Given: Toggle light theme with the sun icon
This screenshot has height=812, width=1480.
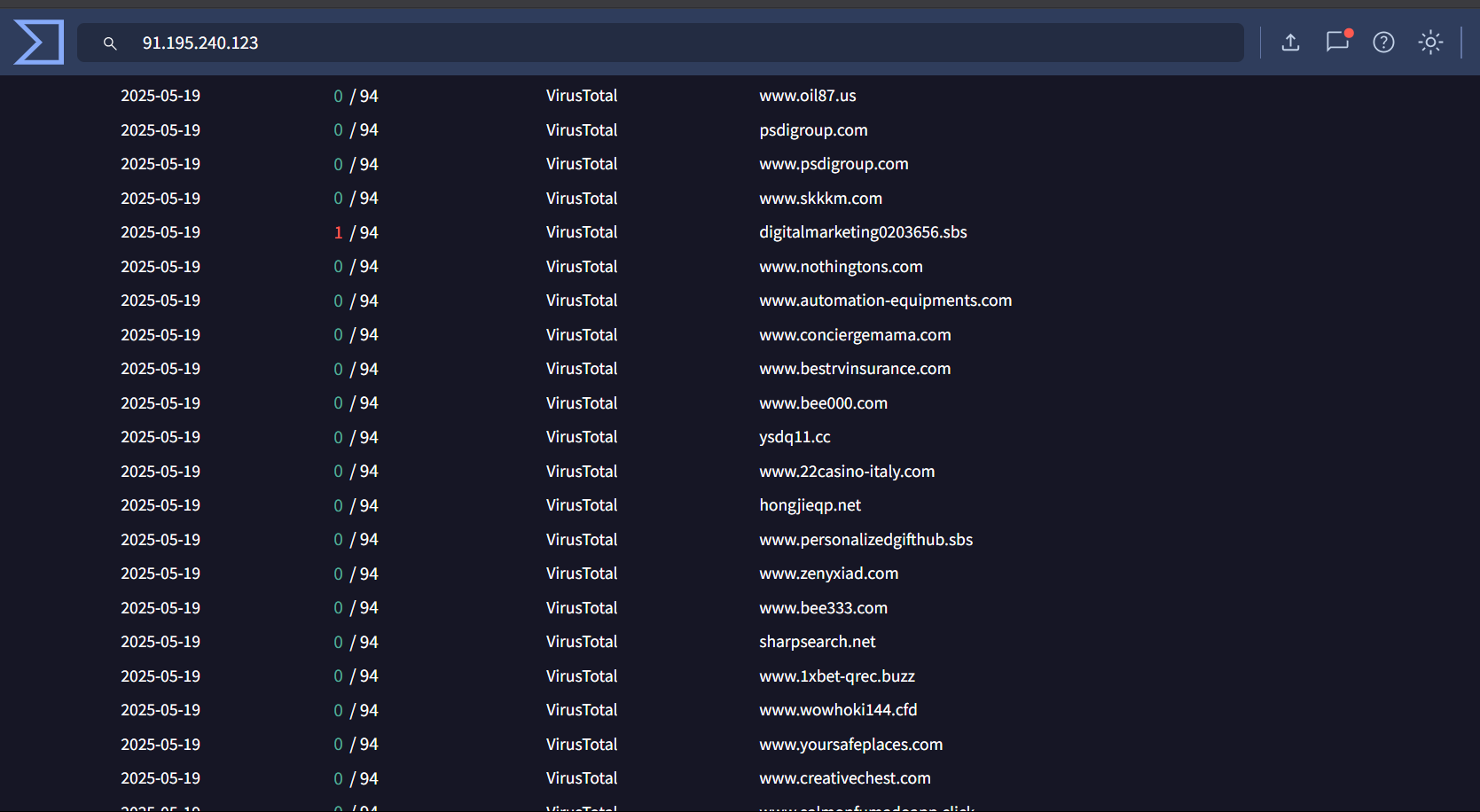Looking at the screenshot, I should [1430, 42].
